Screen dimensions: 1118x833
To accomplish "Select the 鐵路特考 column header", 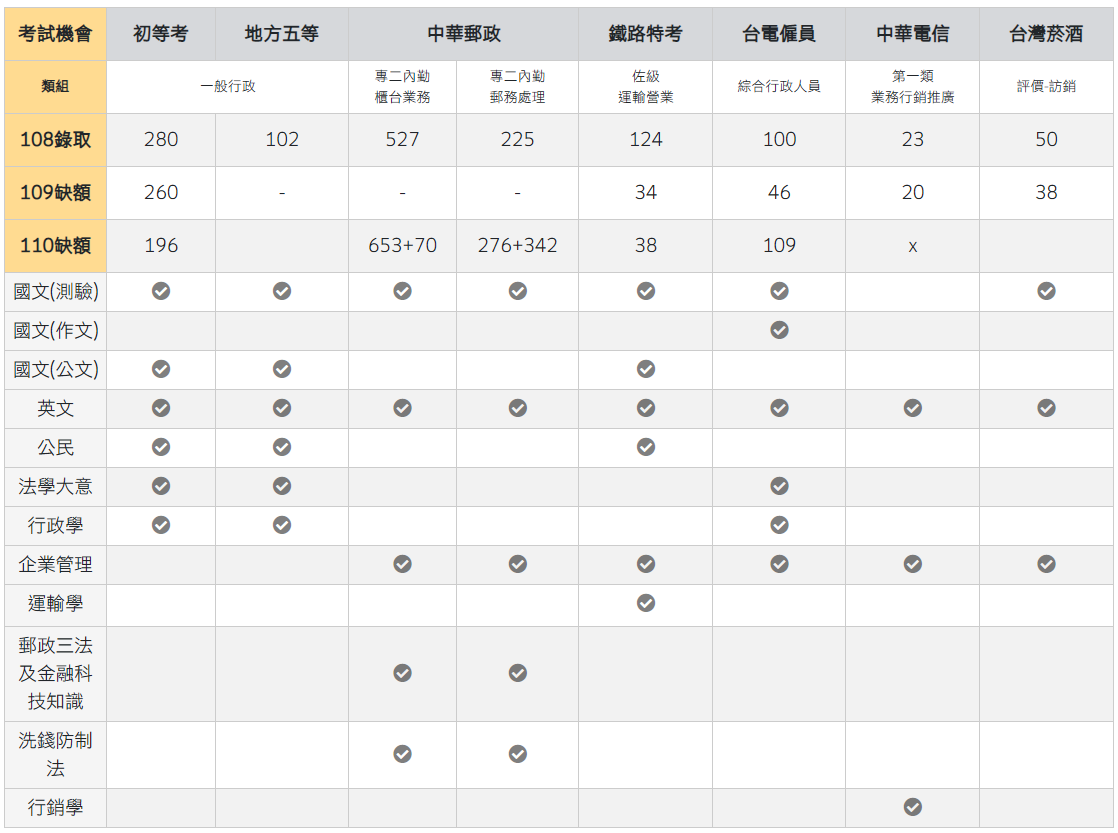I will (x=646, y=34).
